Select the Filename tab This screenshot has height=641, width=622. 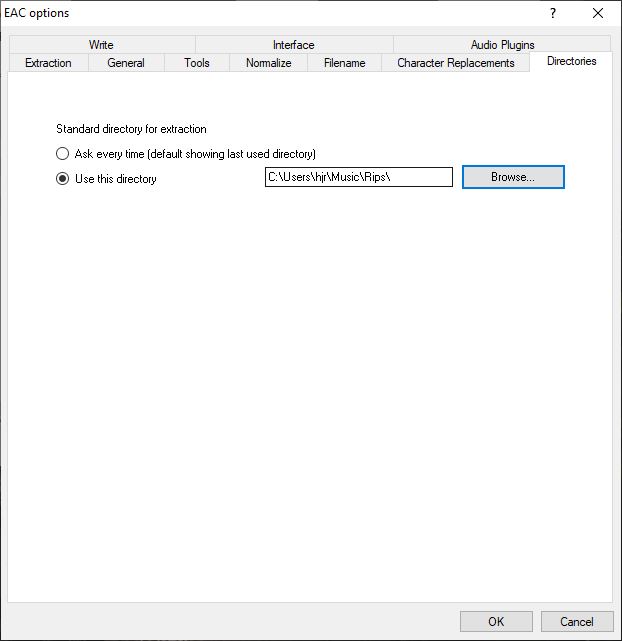[x=345, y=63]
